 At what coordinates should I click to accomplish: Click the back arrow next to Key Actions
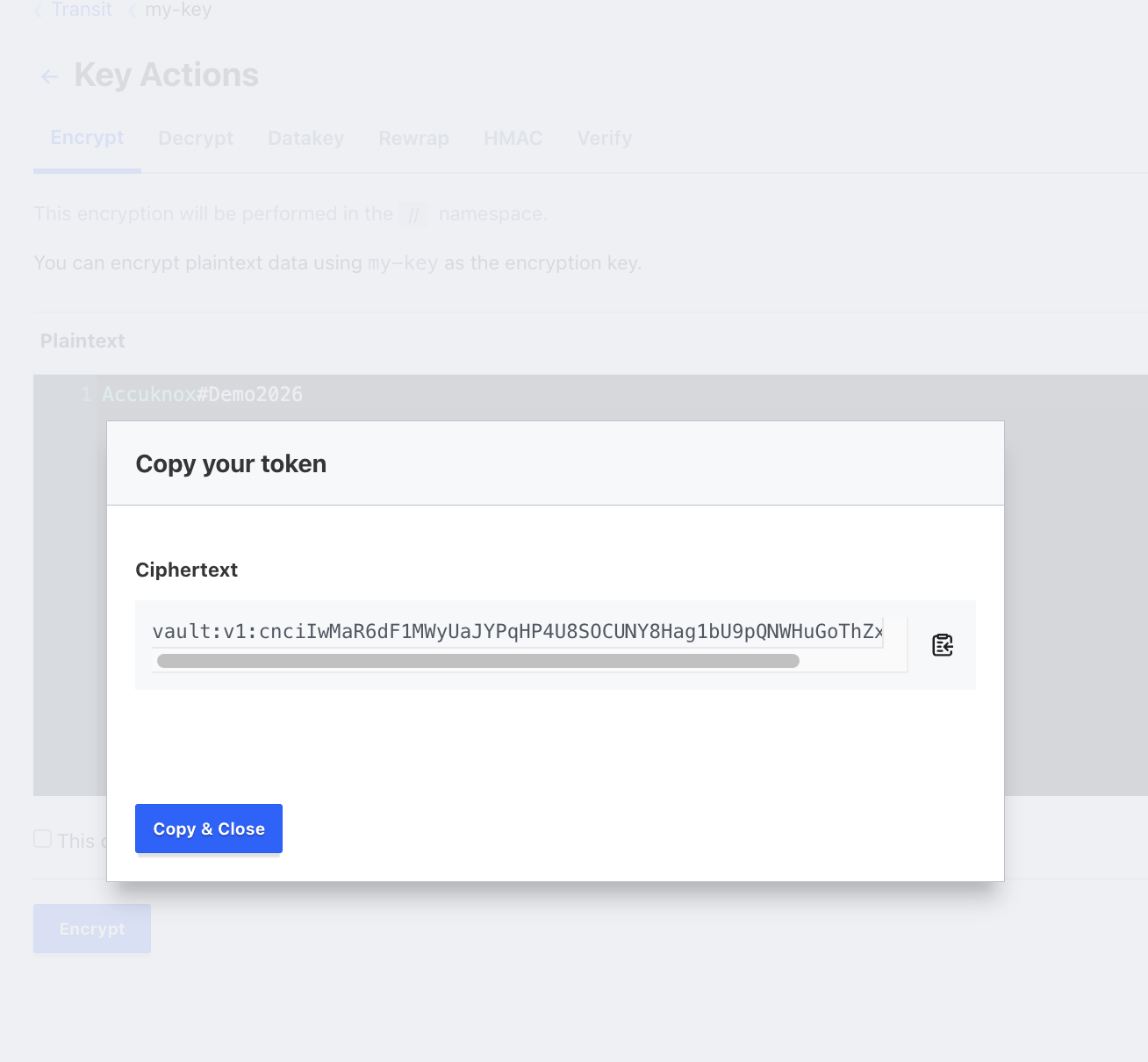click(50, 76)
